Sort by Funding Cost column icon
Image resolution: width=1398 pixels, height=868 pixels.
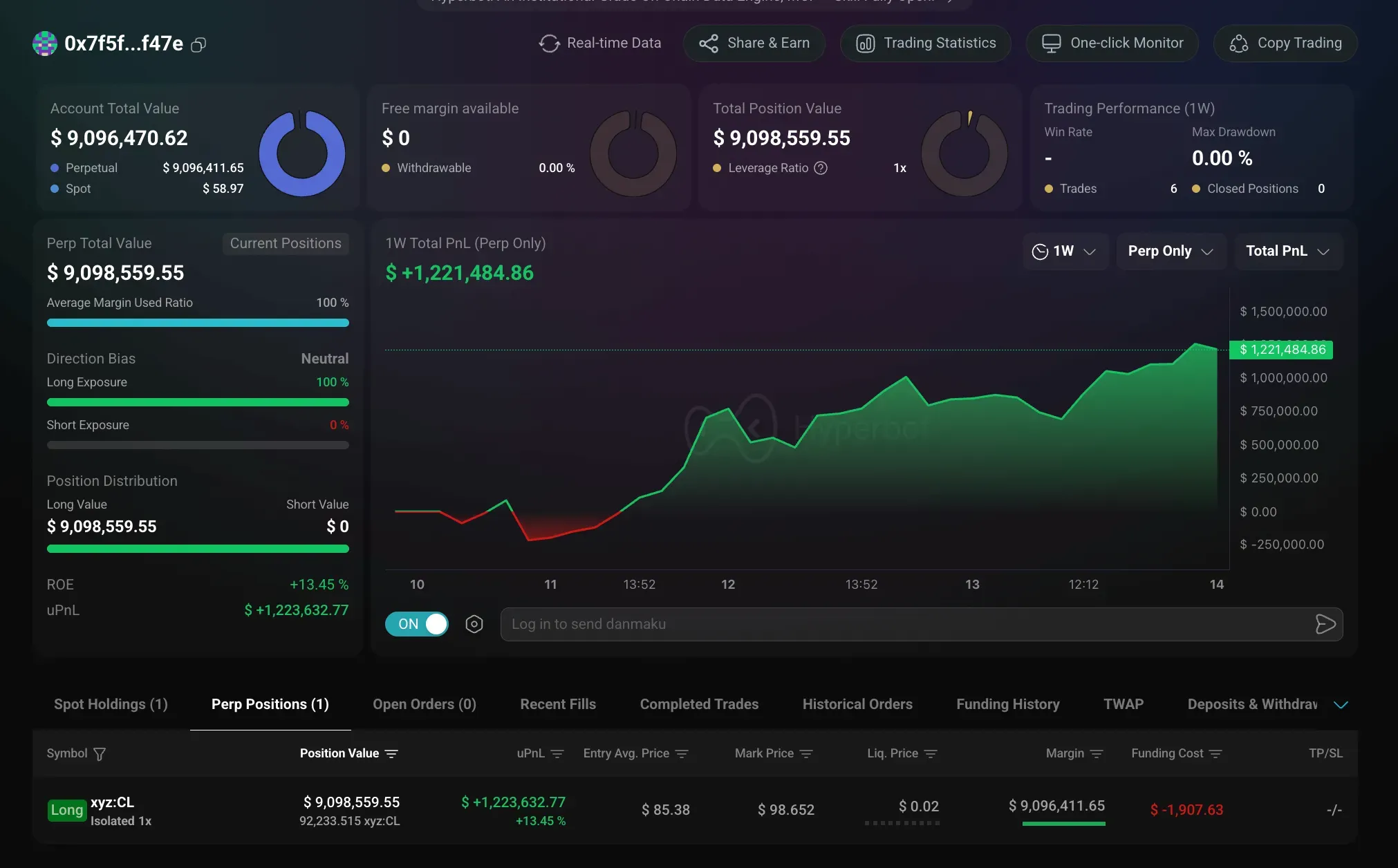[x=1216, y=754]
